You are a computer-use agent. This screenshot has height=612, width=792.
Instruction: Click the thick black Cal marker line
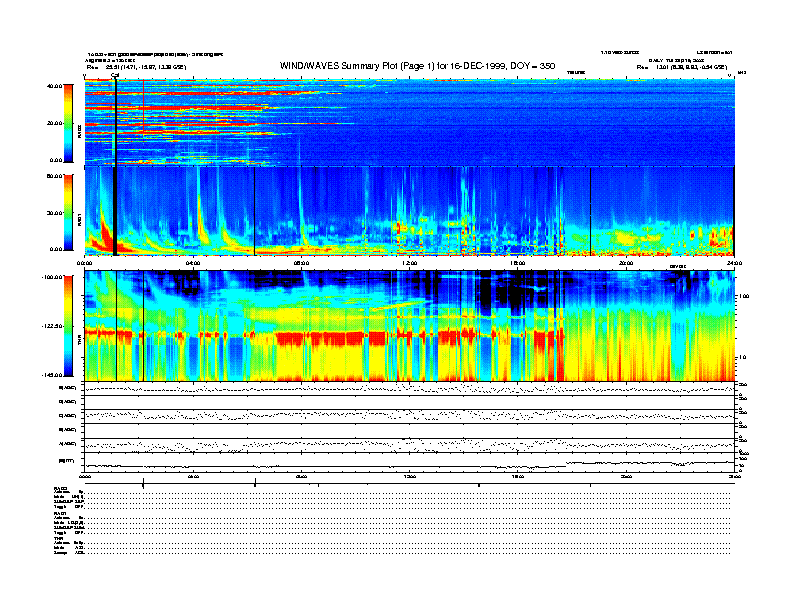coord(115,167)
